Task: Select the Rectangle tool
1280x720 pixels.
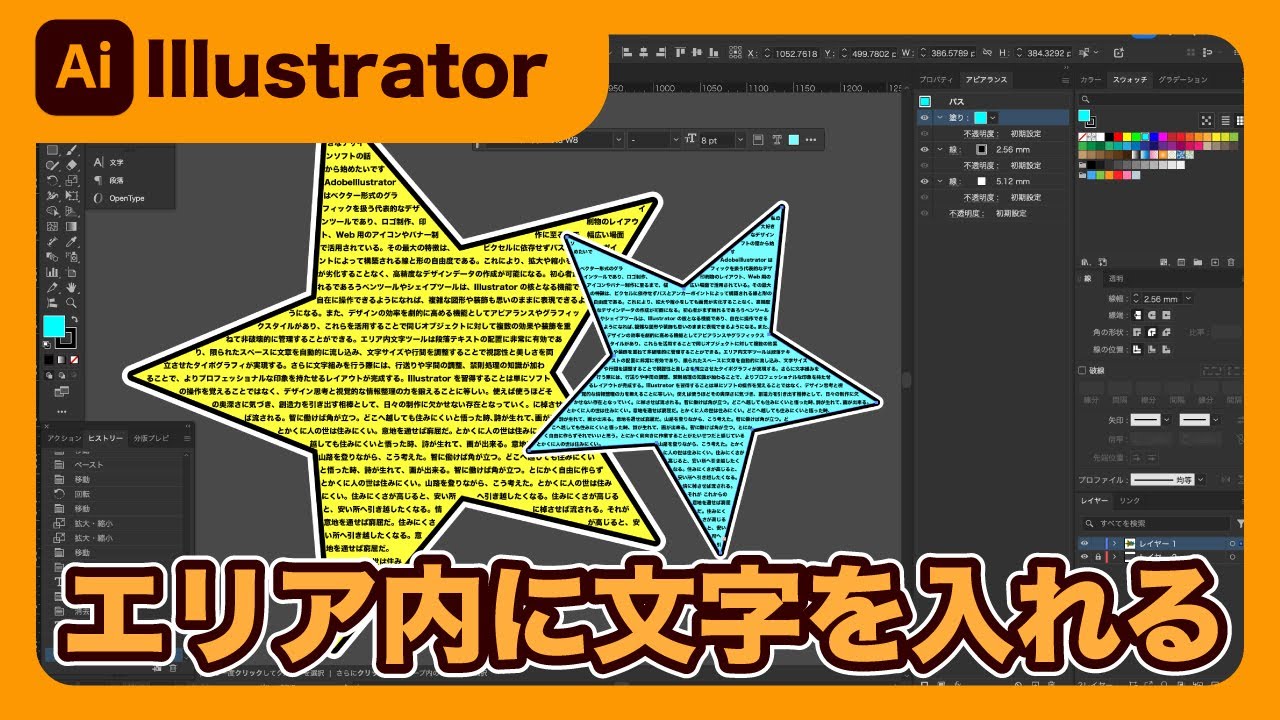Action: (x=52, y=150)
